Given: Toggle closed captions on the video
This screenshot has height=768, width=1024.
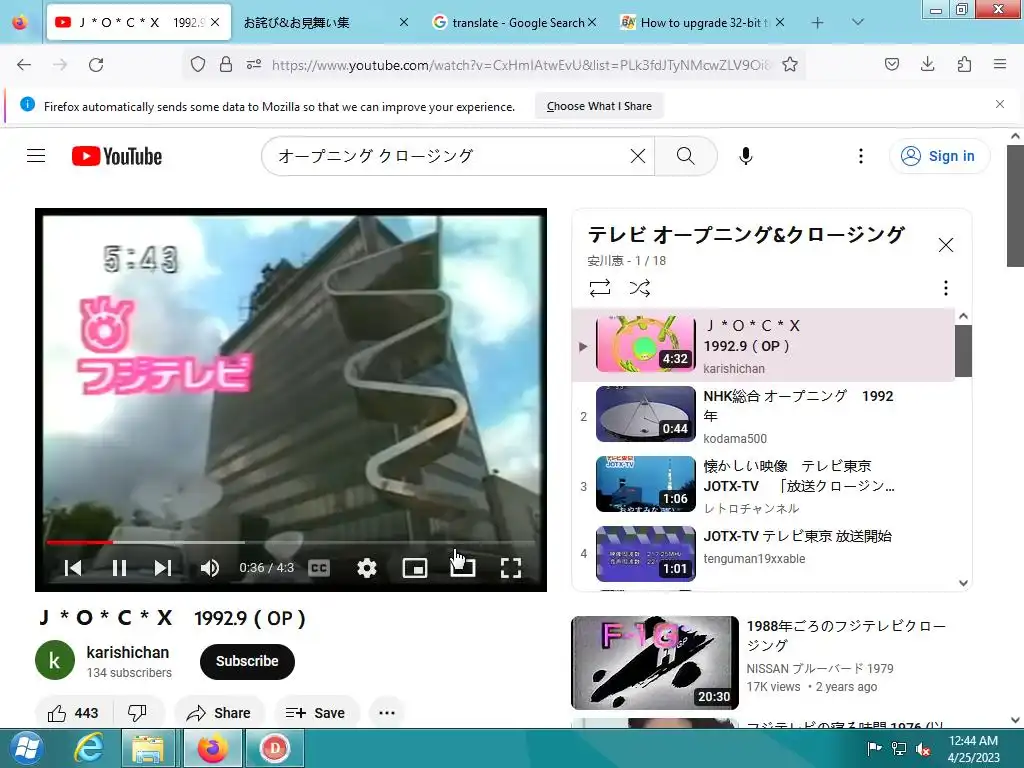Looking at the screenshot, I should pos(319,568).
